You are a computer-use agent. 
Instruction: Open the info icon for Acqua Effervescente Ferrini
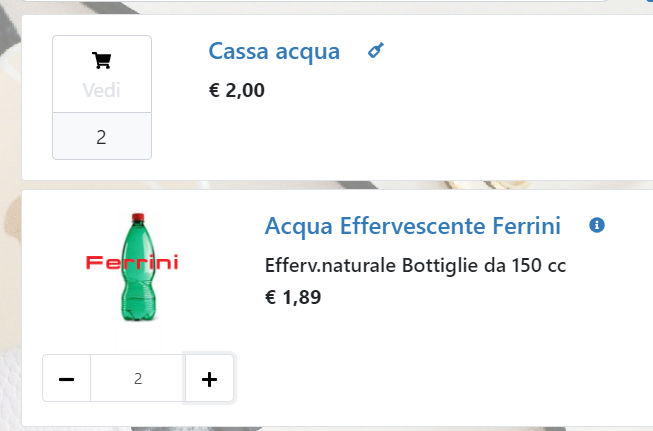(597, 225)
